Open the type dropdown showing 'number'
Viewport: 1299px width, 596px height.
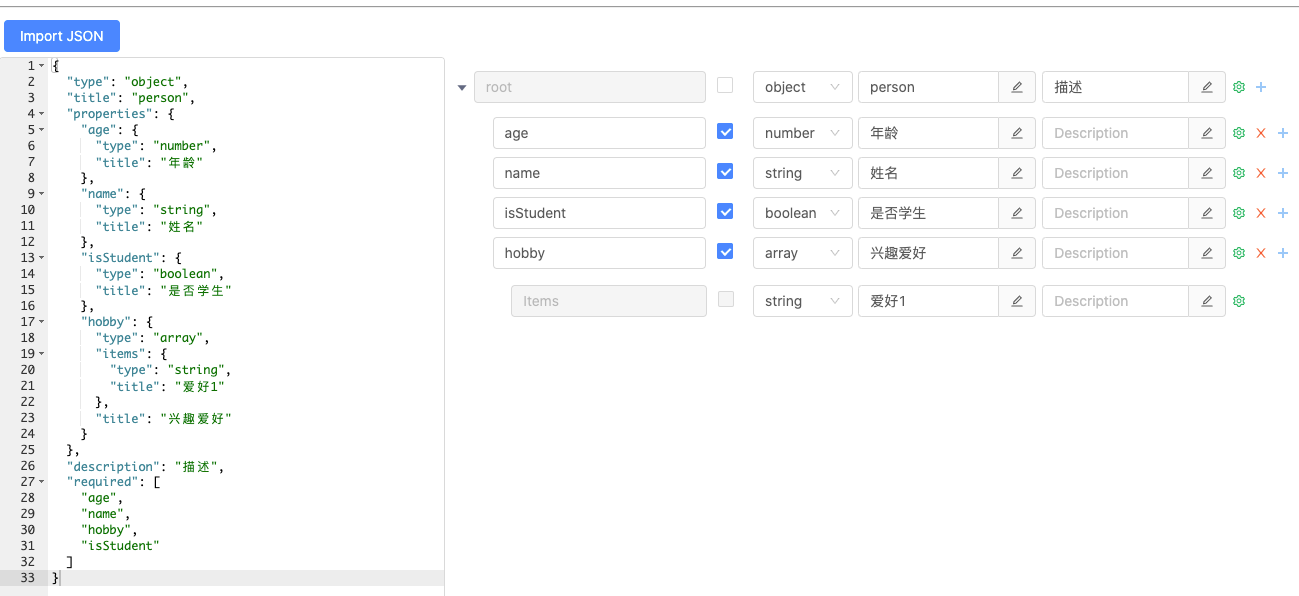(802, 133)
